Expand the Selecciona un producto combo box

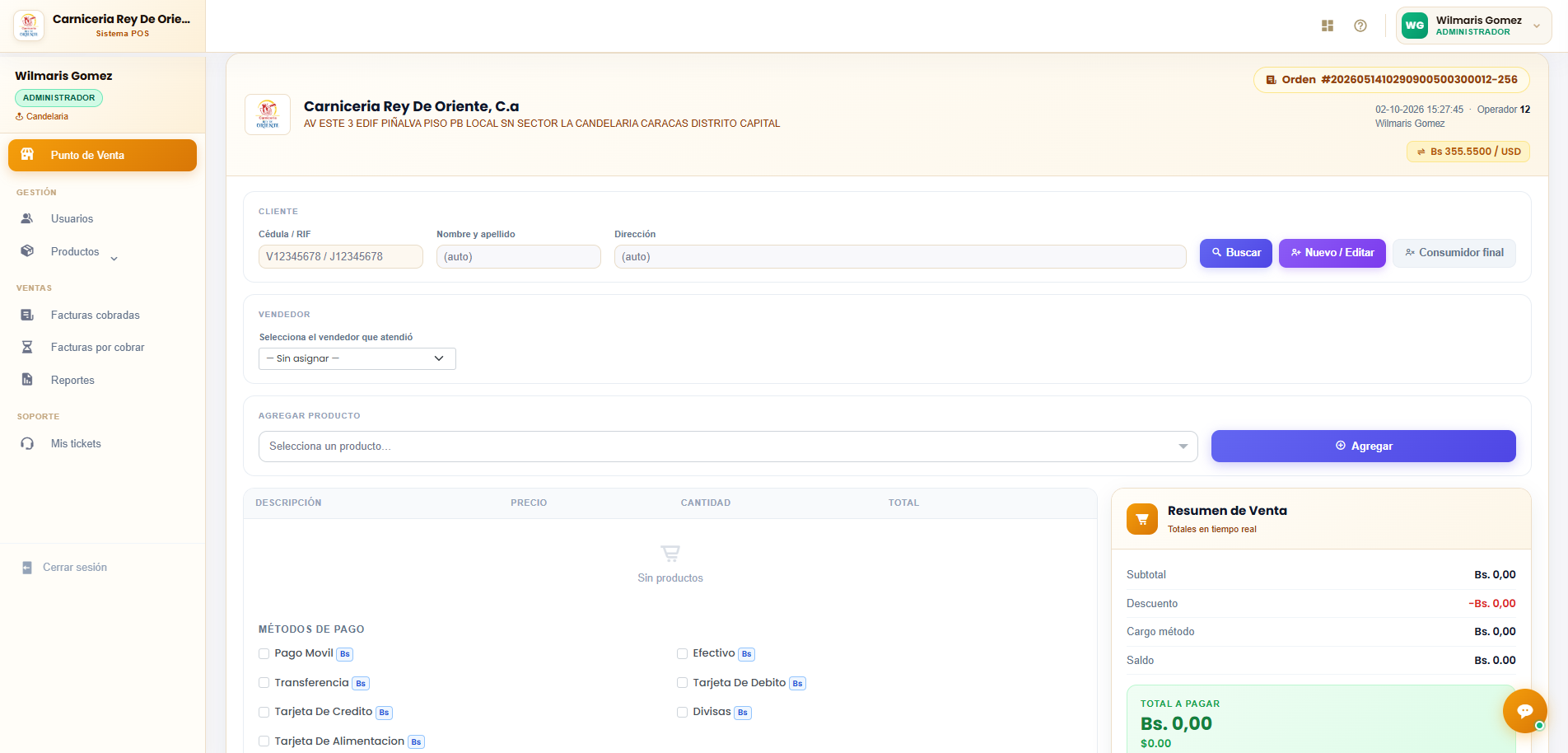(x=728, y=447)
